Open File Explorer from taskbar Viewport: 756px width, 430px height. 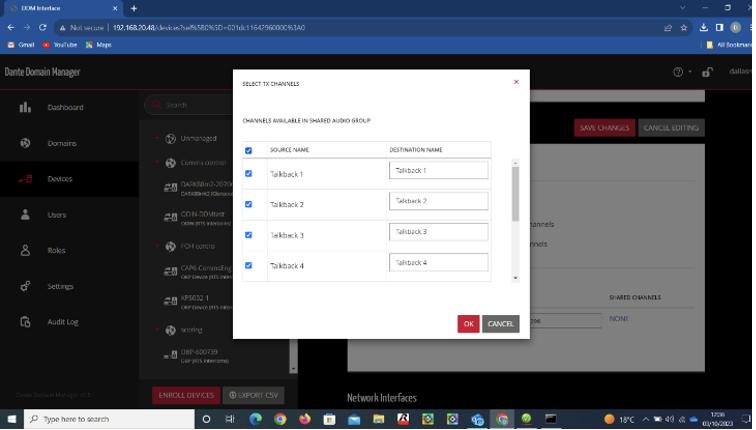click(x=378, y=419)
